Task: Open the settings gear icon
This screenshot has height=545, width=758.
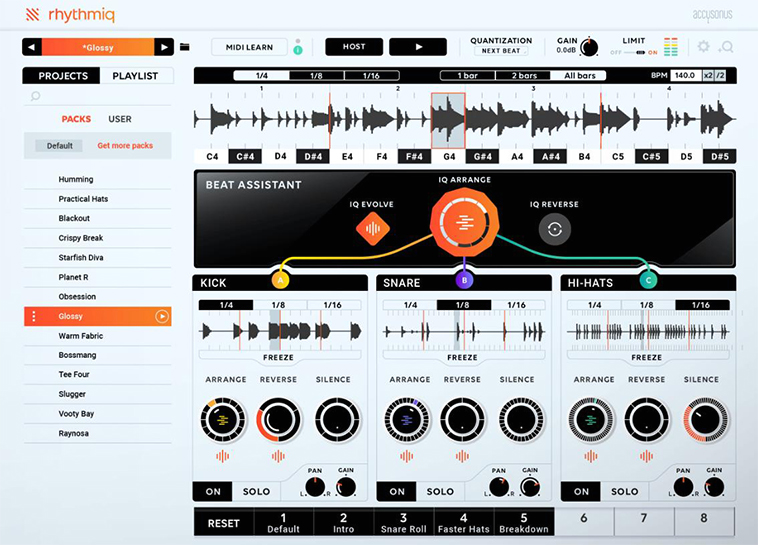Action: (703, 46)
